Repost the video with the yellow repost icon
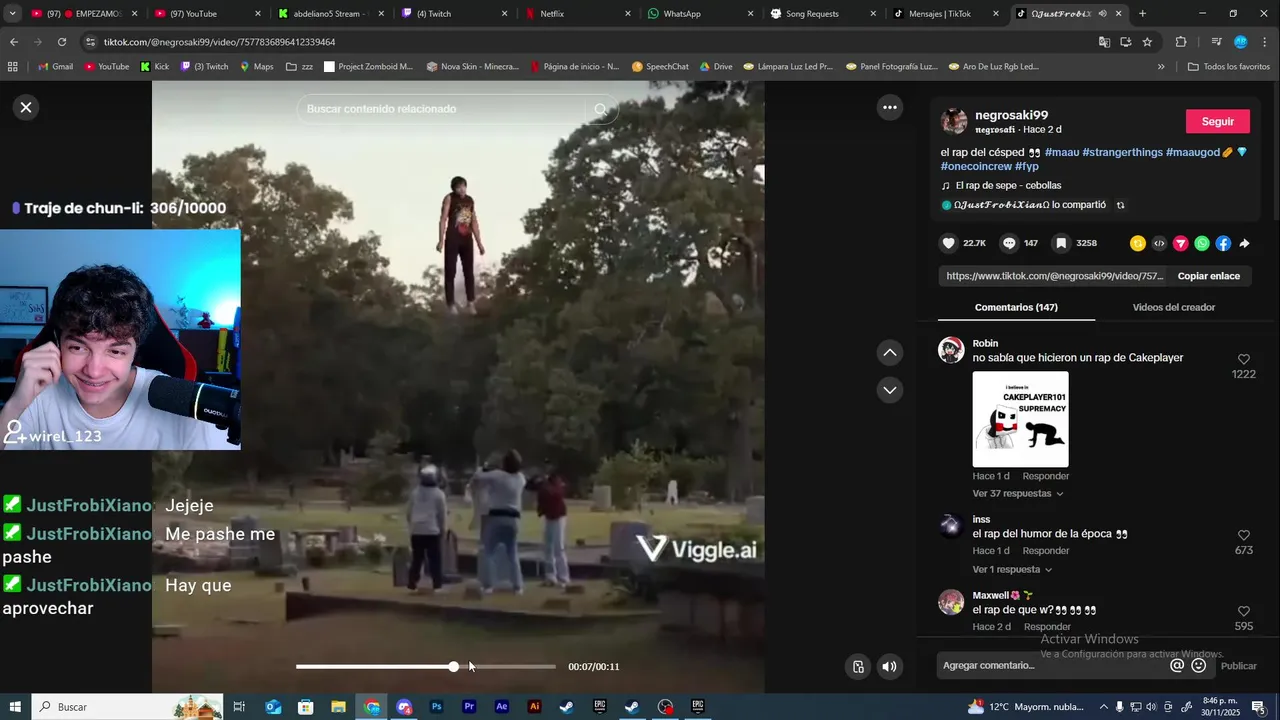1280x720 pixels. pos(1137,243)
